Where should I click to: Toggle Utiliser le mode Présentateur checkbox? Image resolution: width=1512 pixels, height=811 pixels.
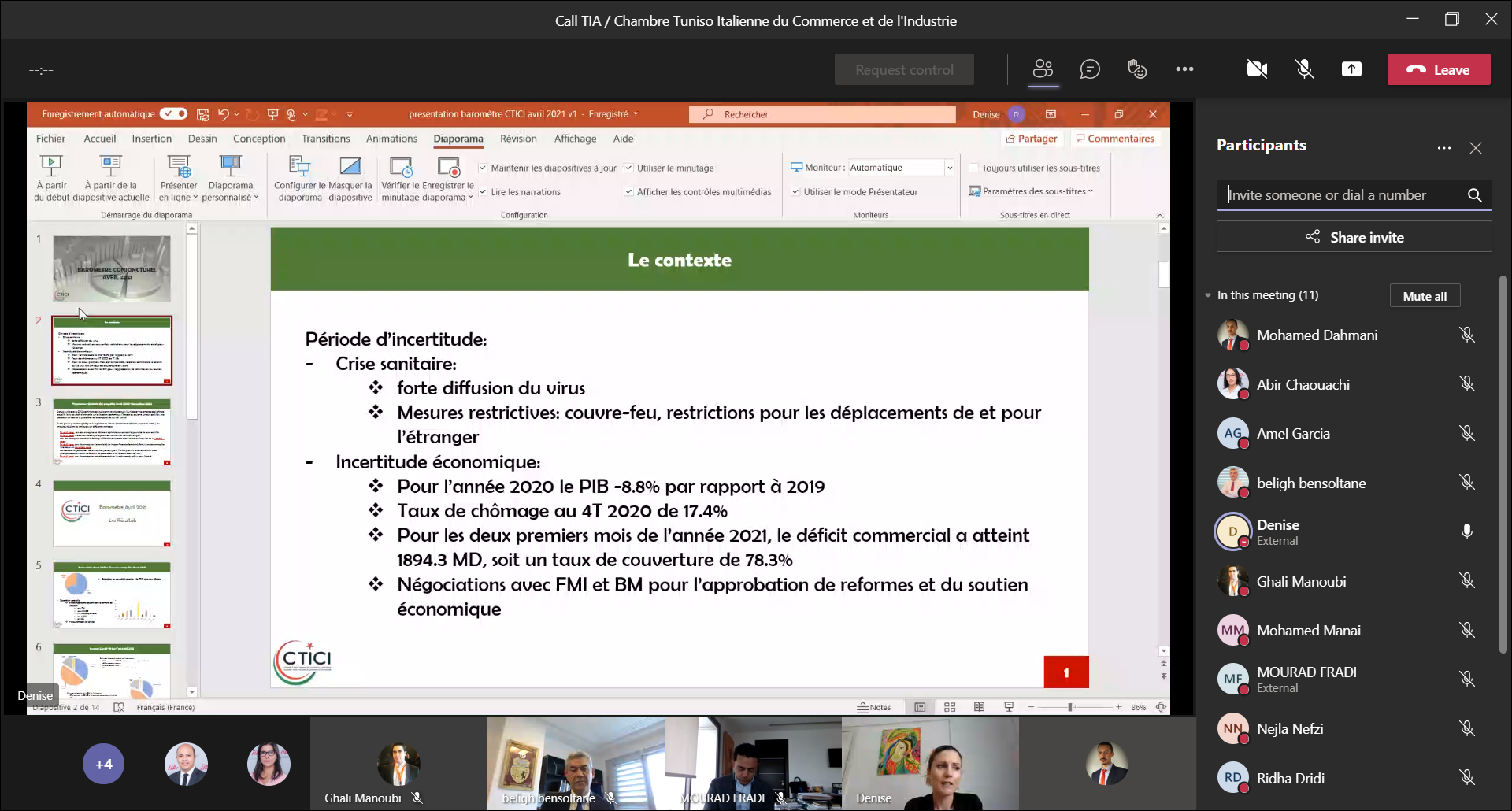click(795, 192)
